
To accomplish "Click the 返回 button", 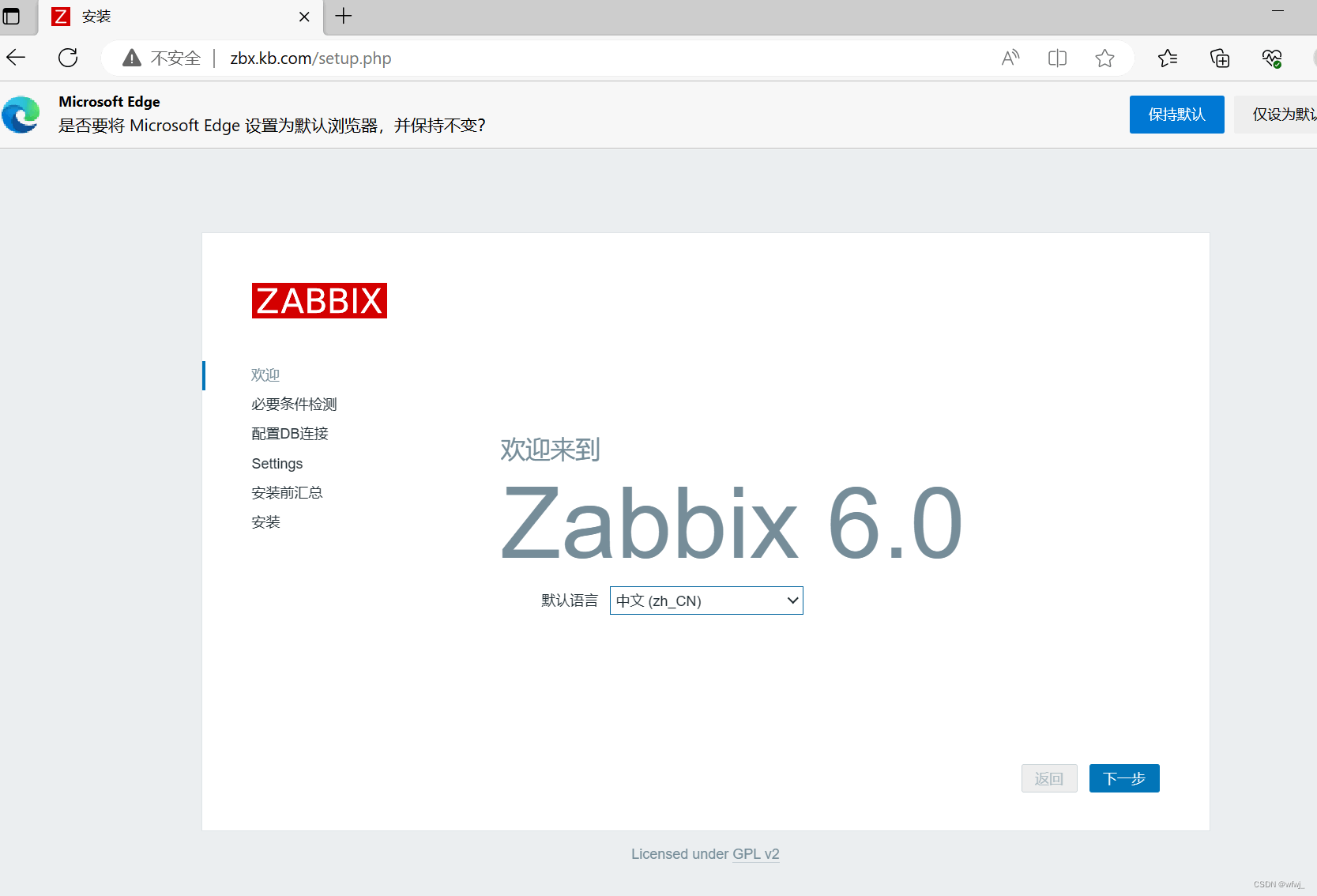I will [1049, 778].
